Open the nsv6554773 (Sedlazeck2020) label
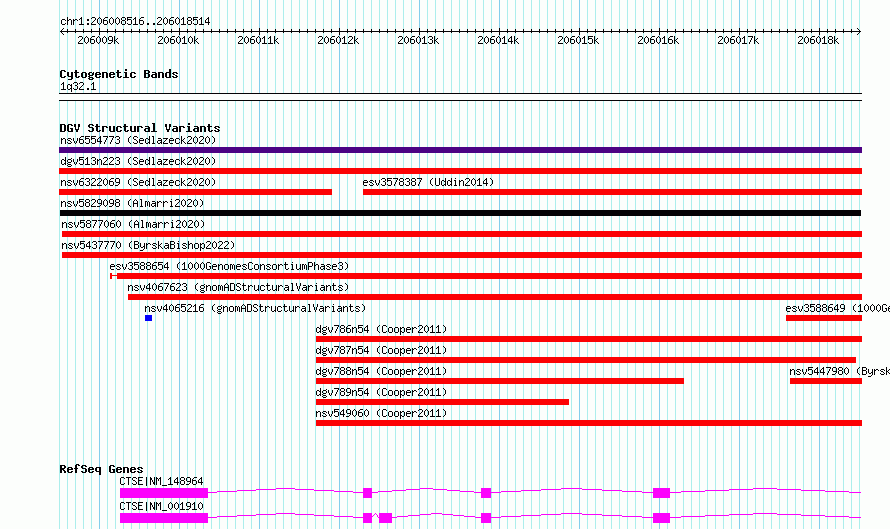 pyautogui.click(x=138, y=140)
